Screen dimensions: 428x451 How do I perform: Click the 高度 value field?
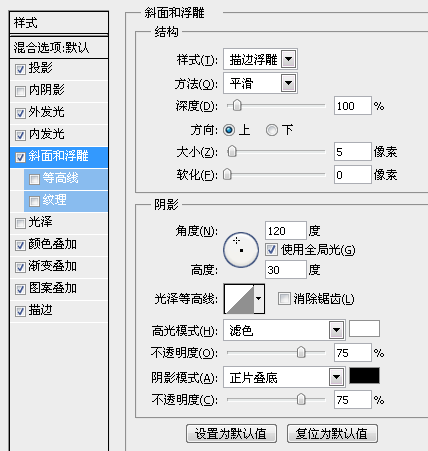point(286,269)
